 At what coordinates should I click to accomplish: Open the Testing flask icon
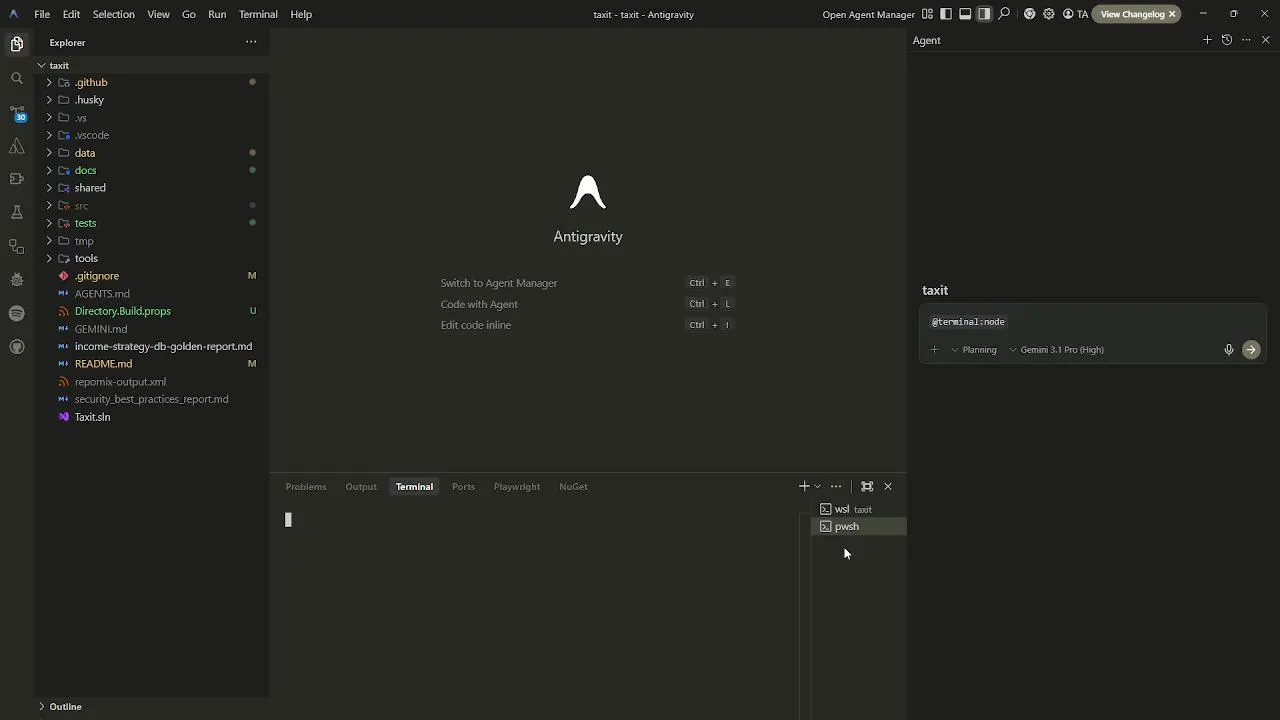pos(16,212)
